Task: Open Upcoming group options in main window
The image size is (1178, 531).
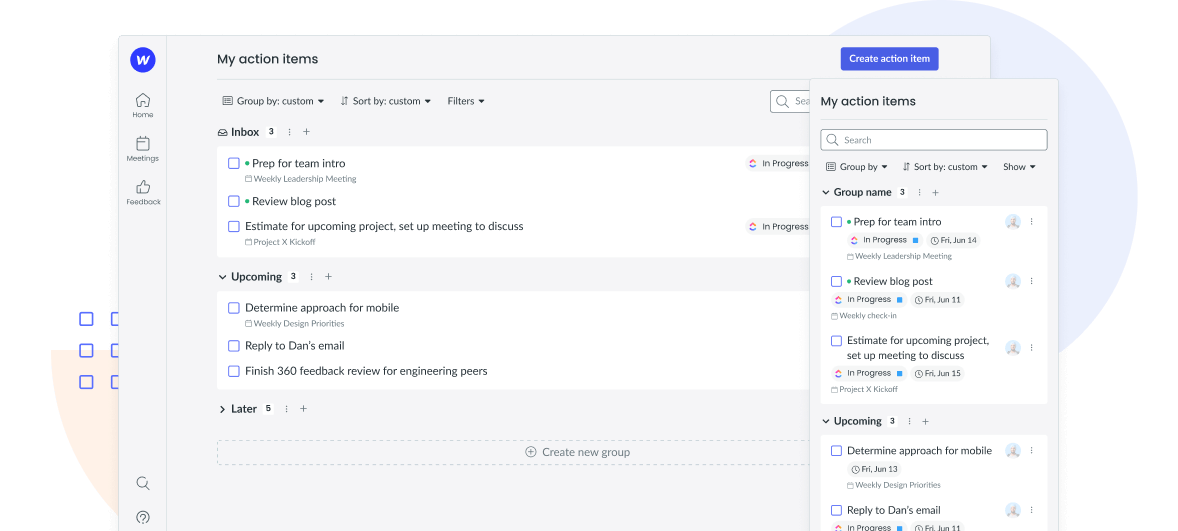Action: [311, 277]
